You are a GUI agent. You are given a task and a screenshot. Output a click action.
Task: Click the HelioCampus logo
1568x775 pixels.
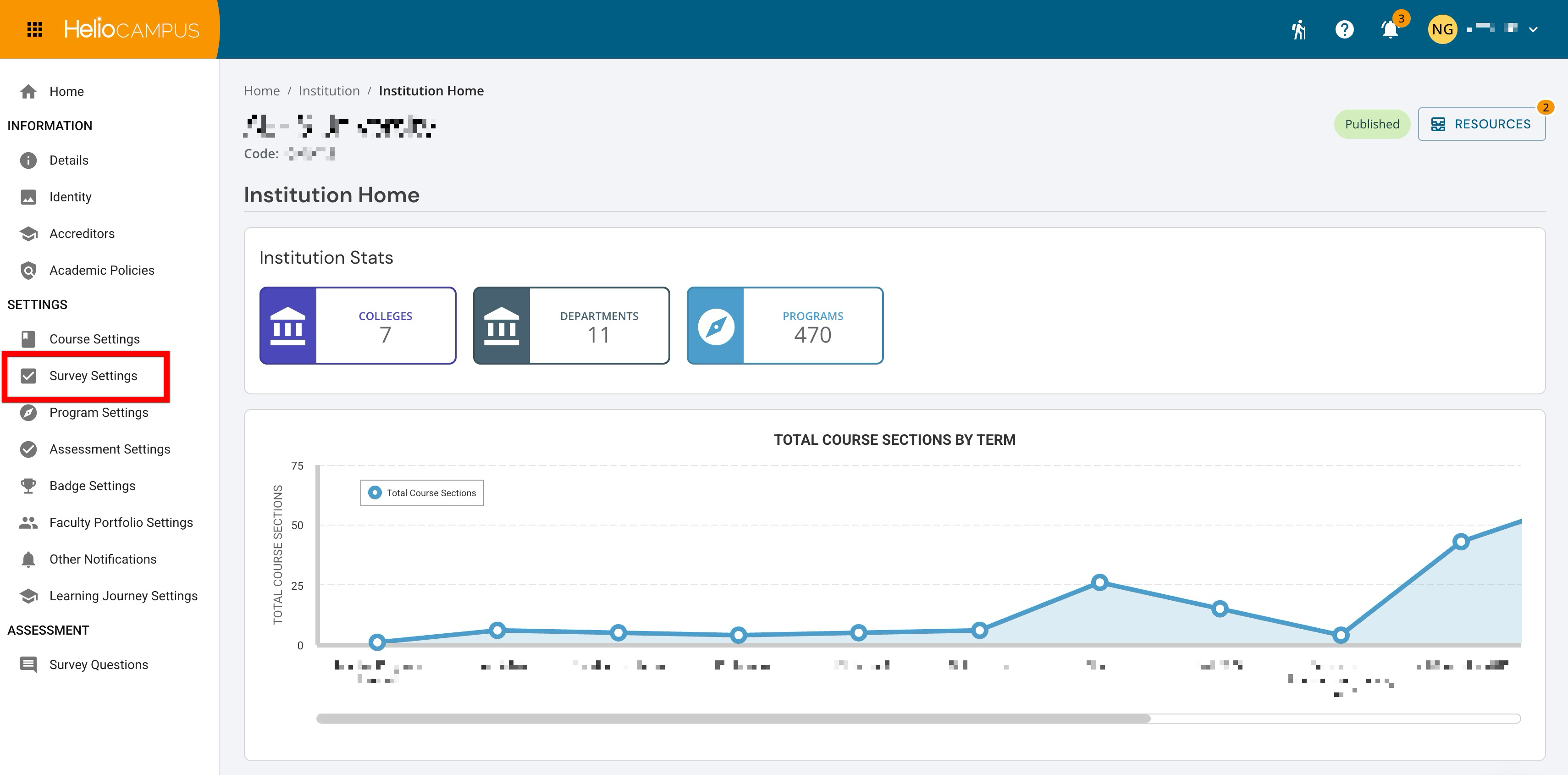point(132,29)
